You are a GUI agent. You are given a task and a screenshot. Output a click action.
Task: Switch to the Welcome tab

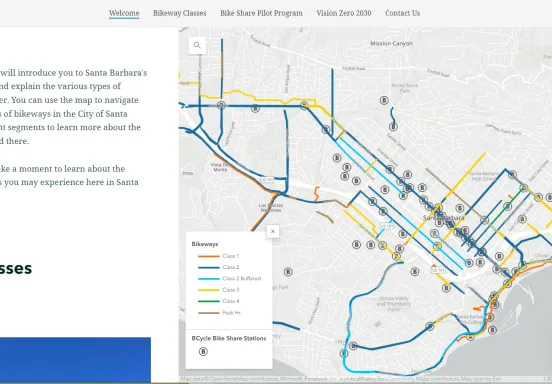pos(124,13)
